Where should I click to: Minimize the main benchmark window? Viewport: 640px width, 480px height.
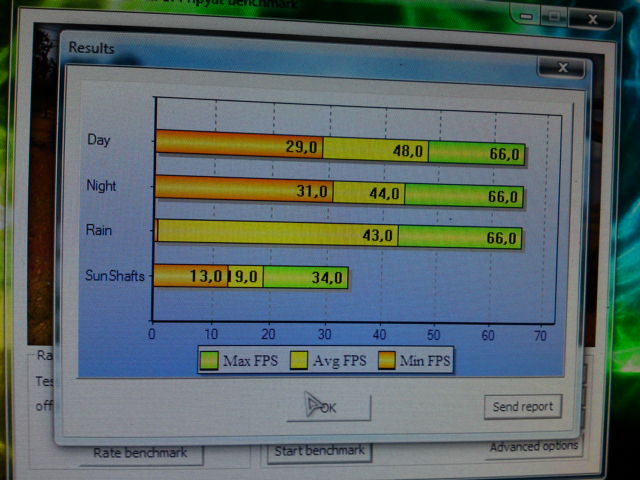click(527, 16)
